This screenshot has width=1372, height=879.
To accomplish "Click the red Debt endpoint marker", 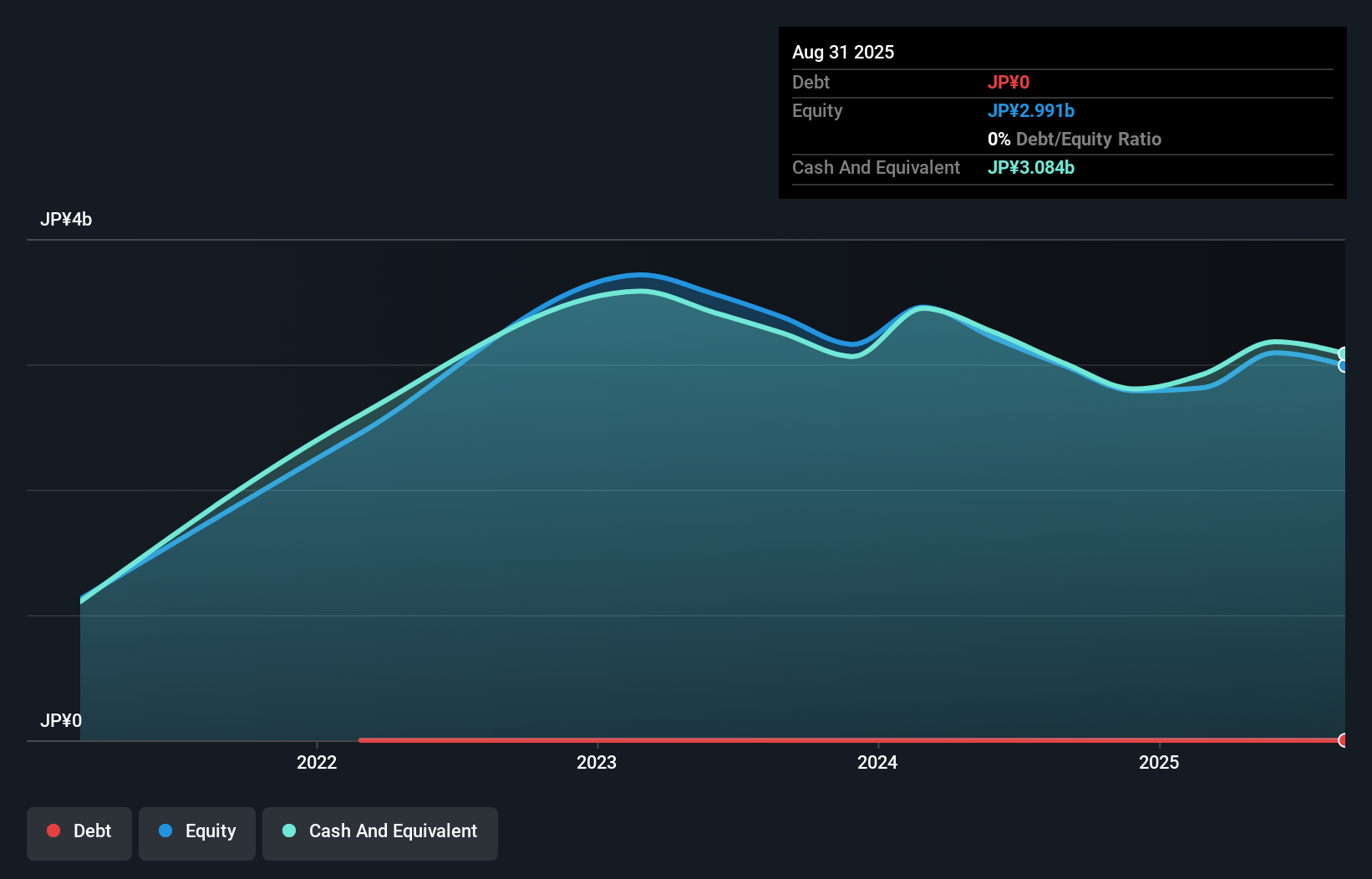I will click(x=1344, y=739).
